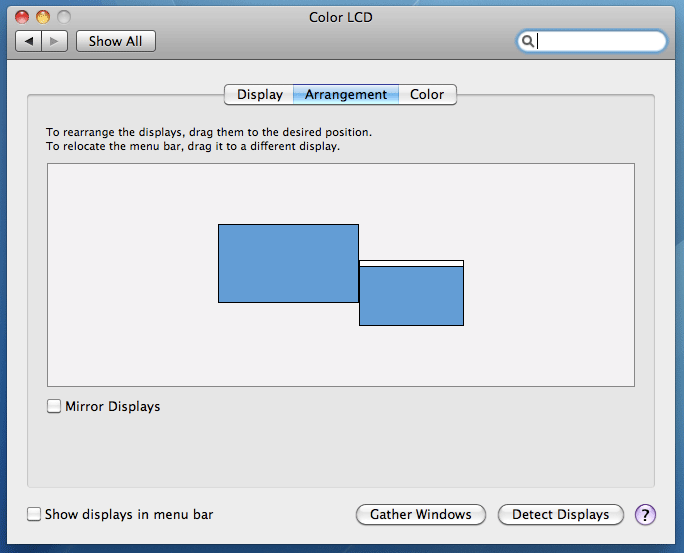Click the magnifying glass search icon
The width and height of the screenshot is (684, 553).
click(x=527, y=41)
